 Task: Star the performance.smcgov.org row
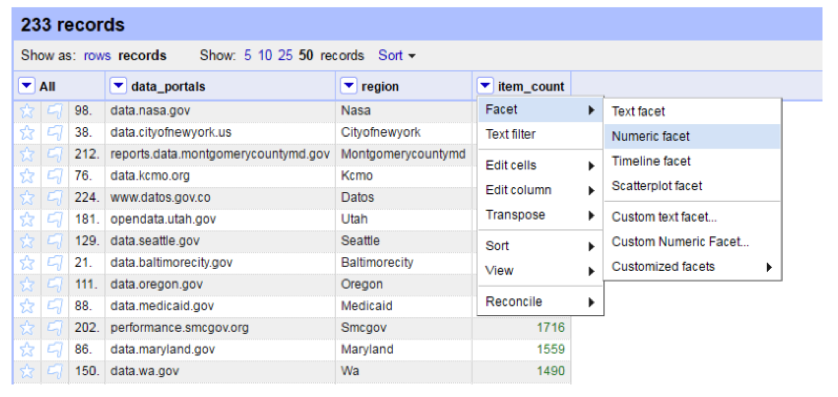(x=27, y=328)
